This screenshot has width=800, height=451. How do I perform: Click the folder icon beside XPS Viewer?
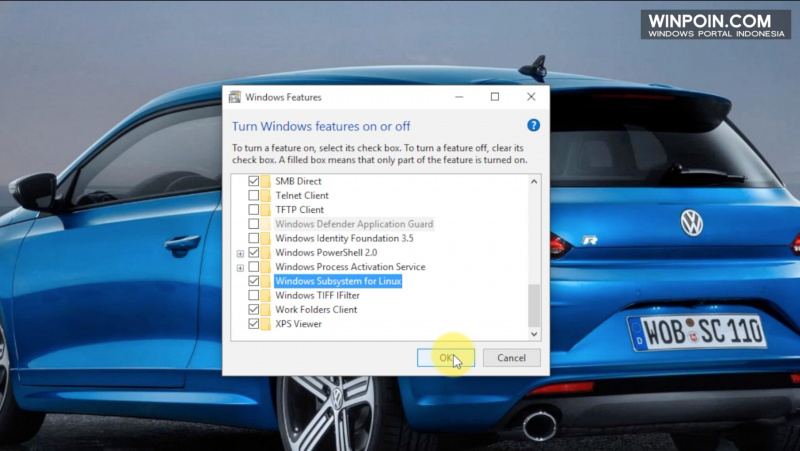coord(265,324)
